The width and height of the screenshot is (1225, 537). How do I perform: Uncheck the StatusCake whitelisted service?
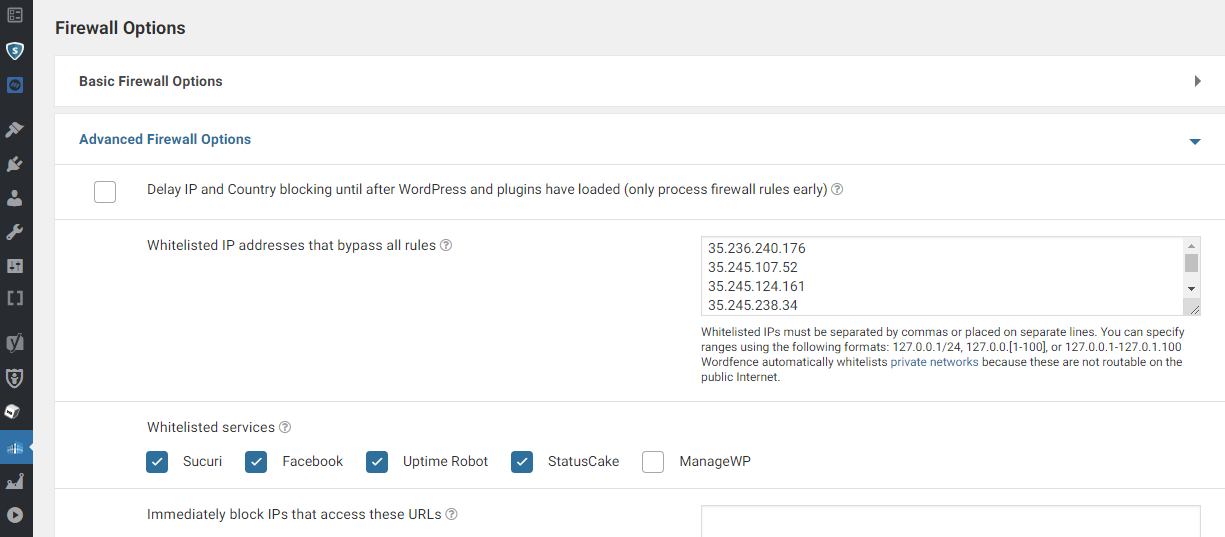point(522,461)
